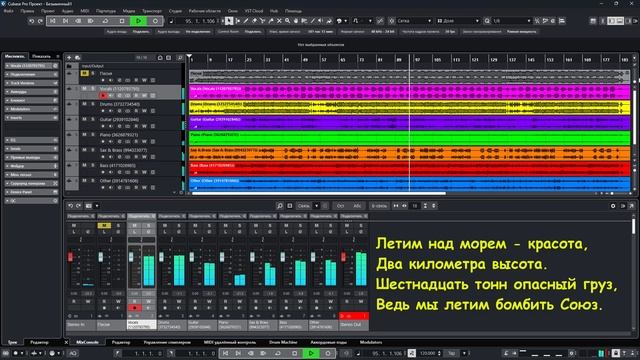Expand the Track Versions inspector section
Screen dimensions: 640x360
[31, 83]
